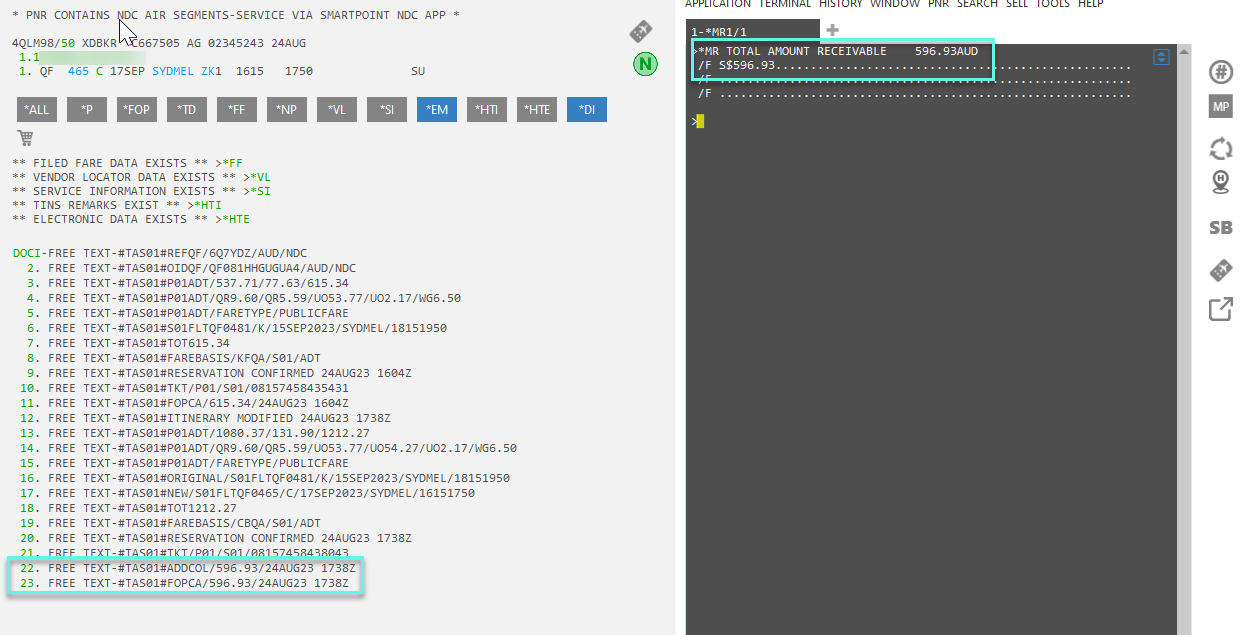The height and width of the screenshot is (635, 1247).
Task: Open the SEARCH menu
Action: (977, 4)
